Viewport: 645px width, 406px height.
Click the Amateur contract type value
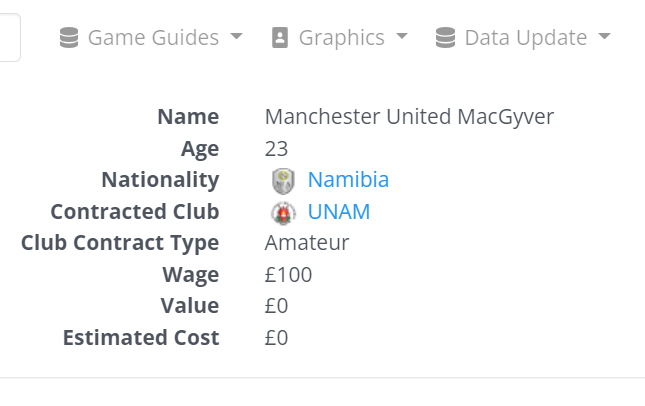(x=307, y=242)
